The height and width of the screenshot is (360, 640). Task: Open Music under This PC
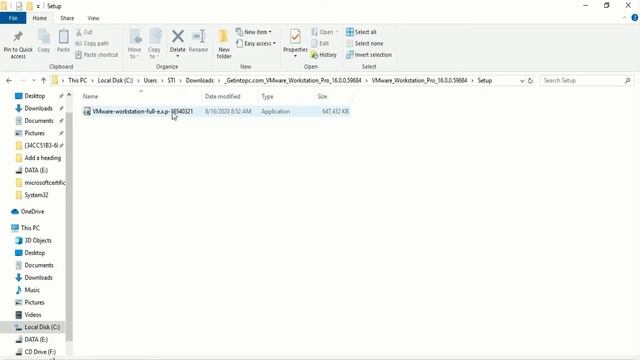(32, 290)
